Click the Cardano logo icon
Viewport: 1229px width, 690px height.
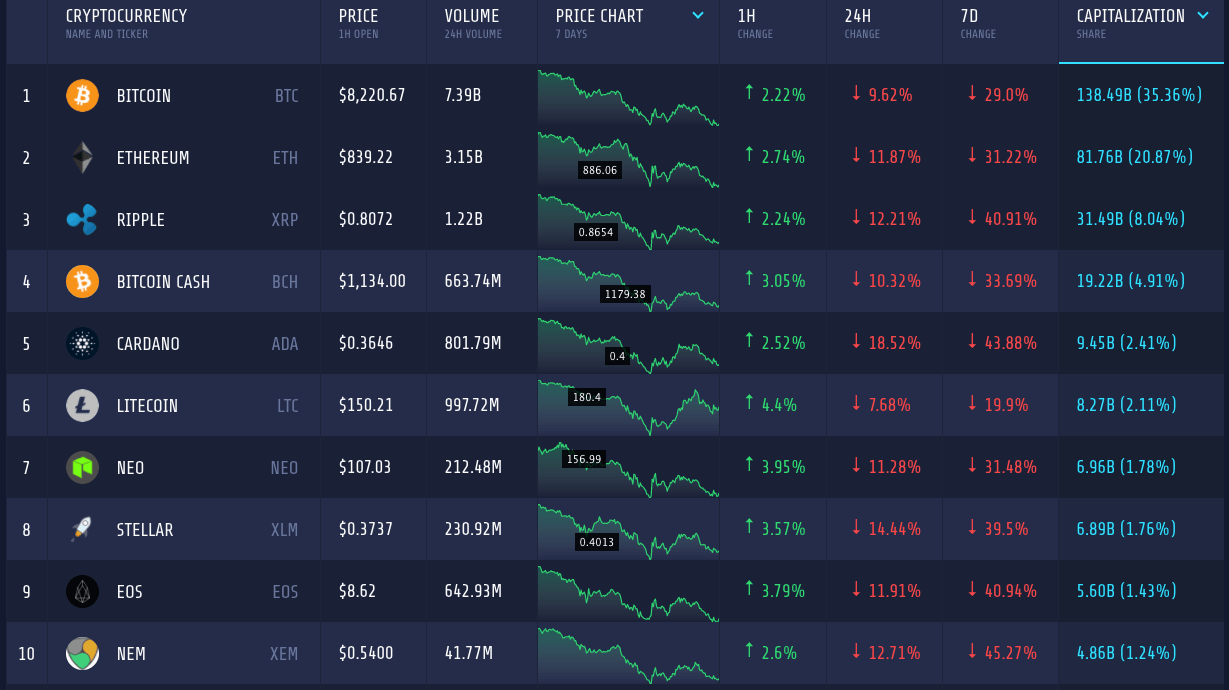click(82, 344)
